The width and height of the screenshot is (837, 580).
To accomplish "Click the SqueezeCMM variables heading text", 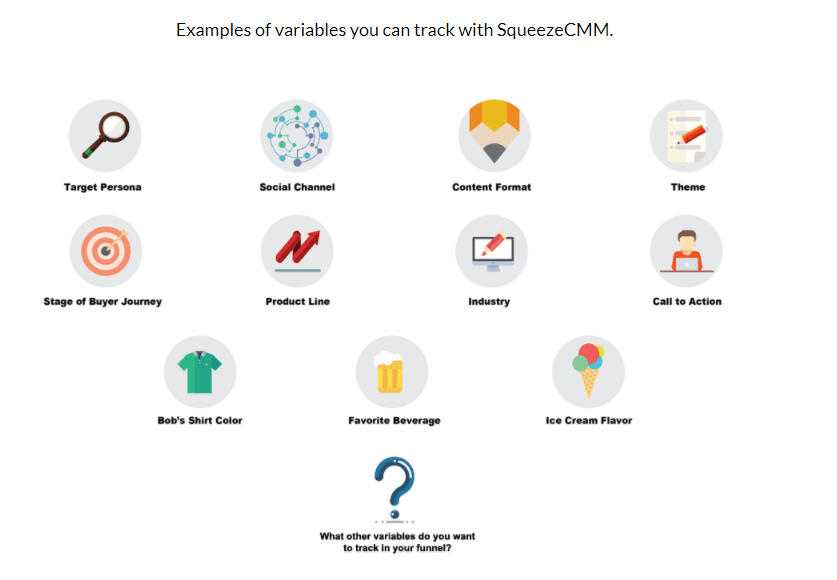I will coord(394,29).
